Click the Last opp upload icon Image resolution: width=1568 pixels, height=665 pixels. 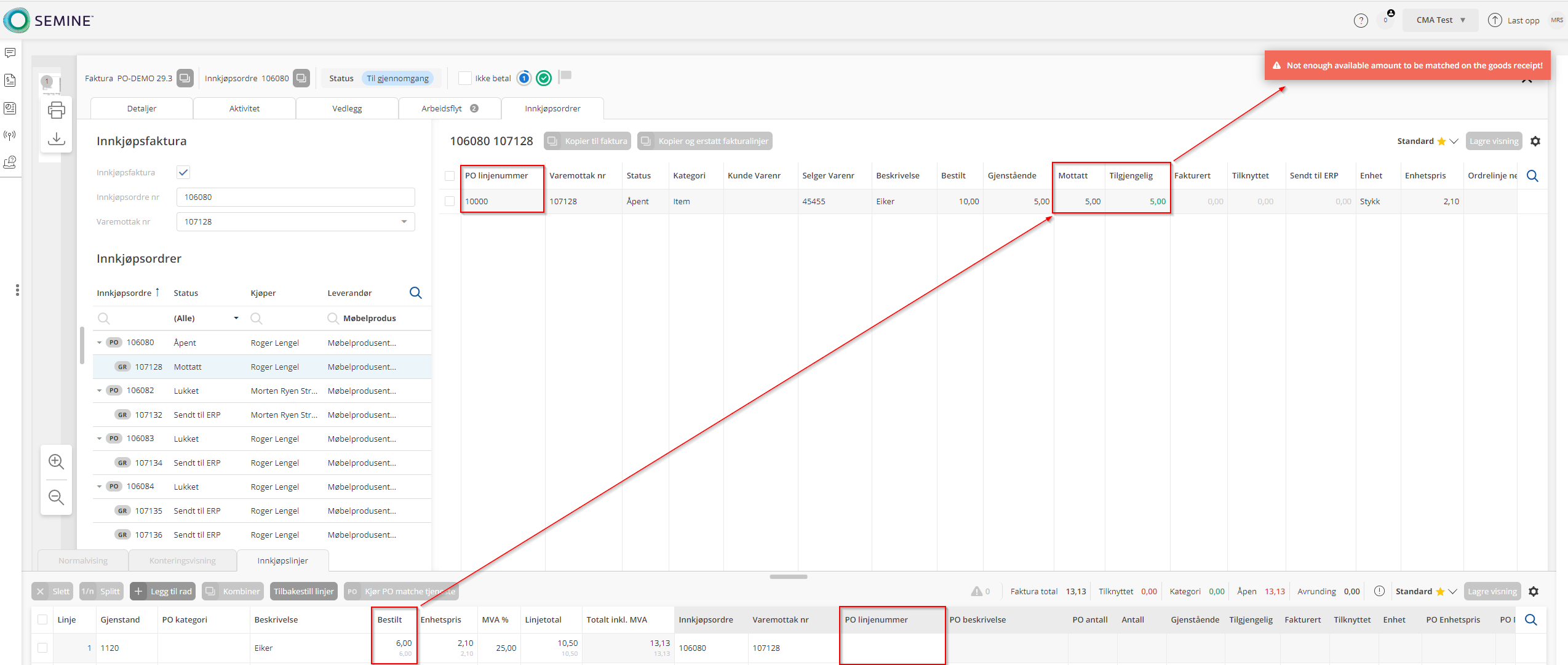[x=1494, y=20]
